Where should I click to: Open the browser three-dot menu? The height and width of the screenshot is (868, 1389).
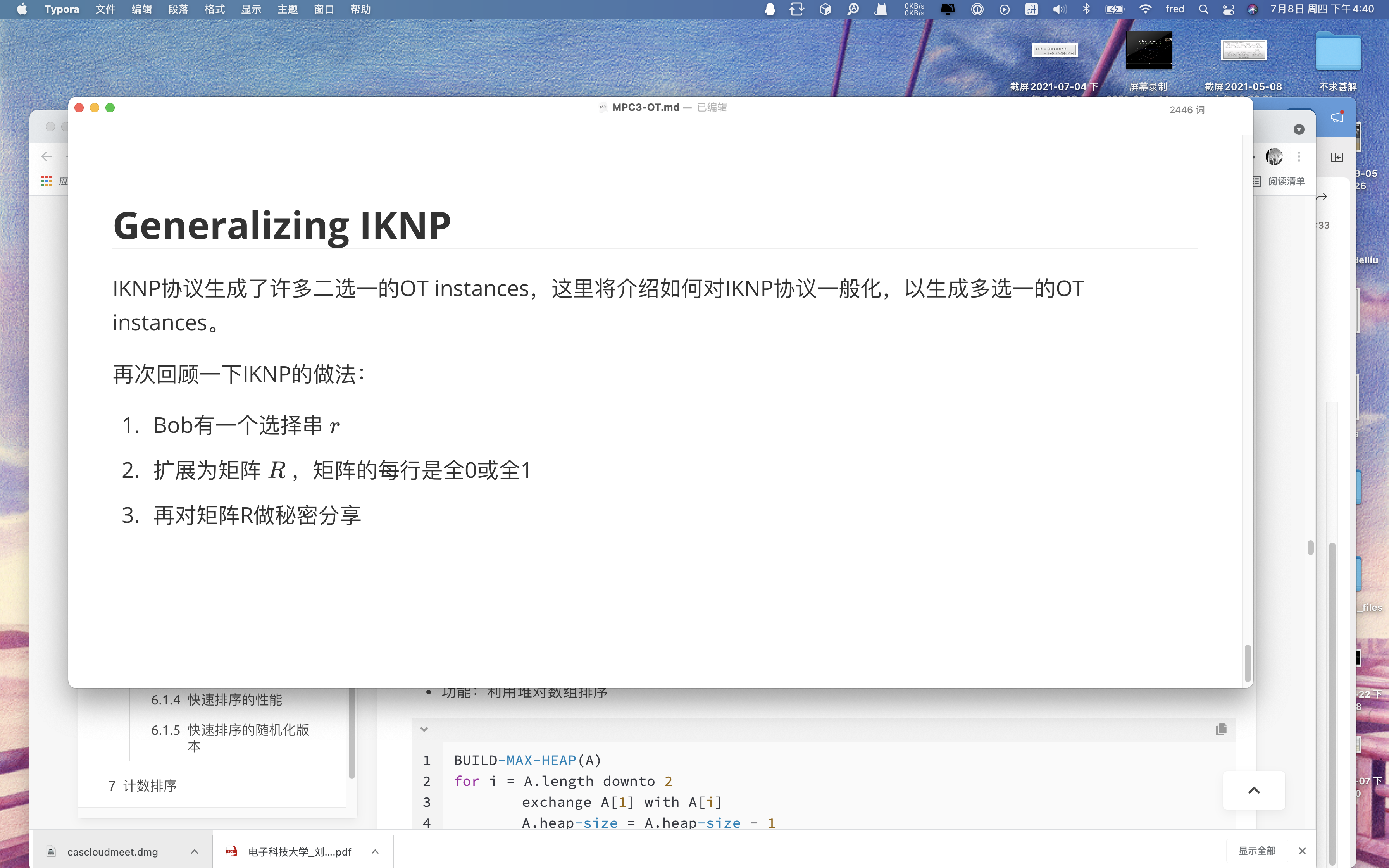[1299, 156]
